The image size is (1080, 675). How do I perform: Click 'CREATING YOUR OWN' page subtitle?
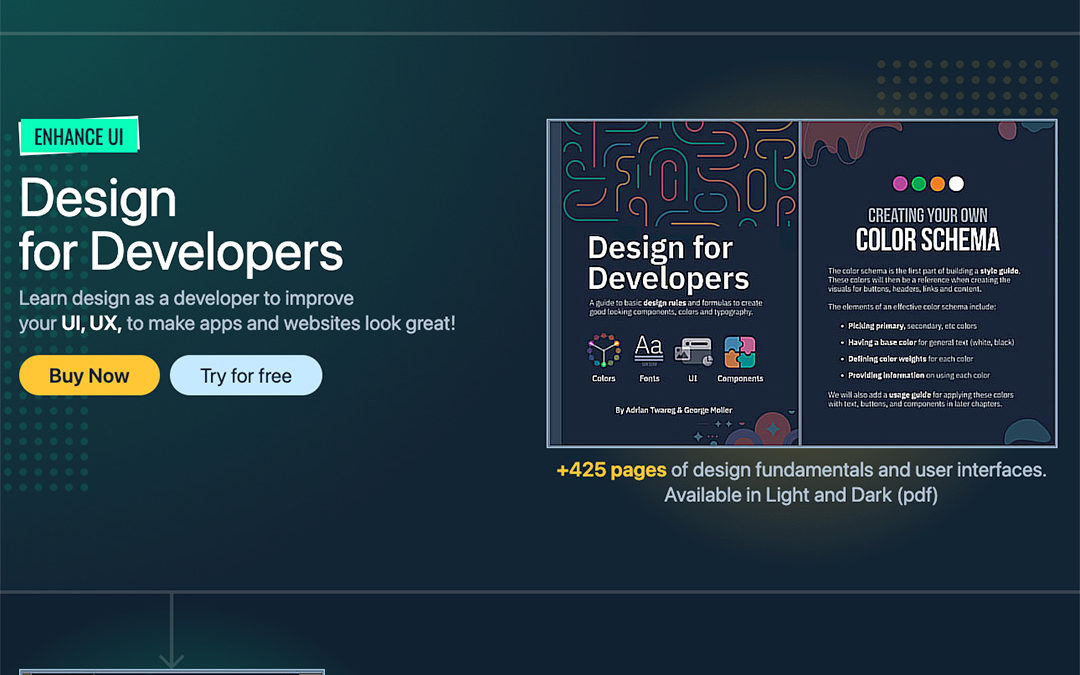coord(928,215)
